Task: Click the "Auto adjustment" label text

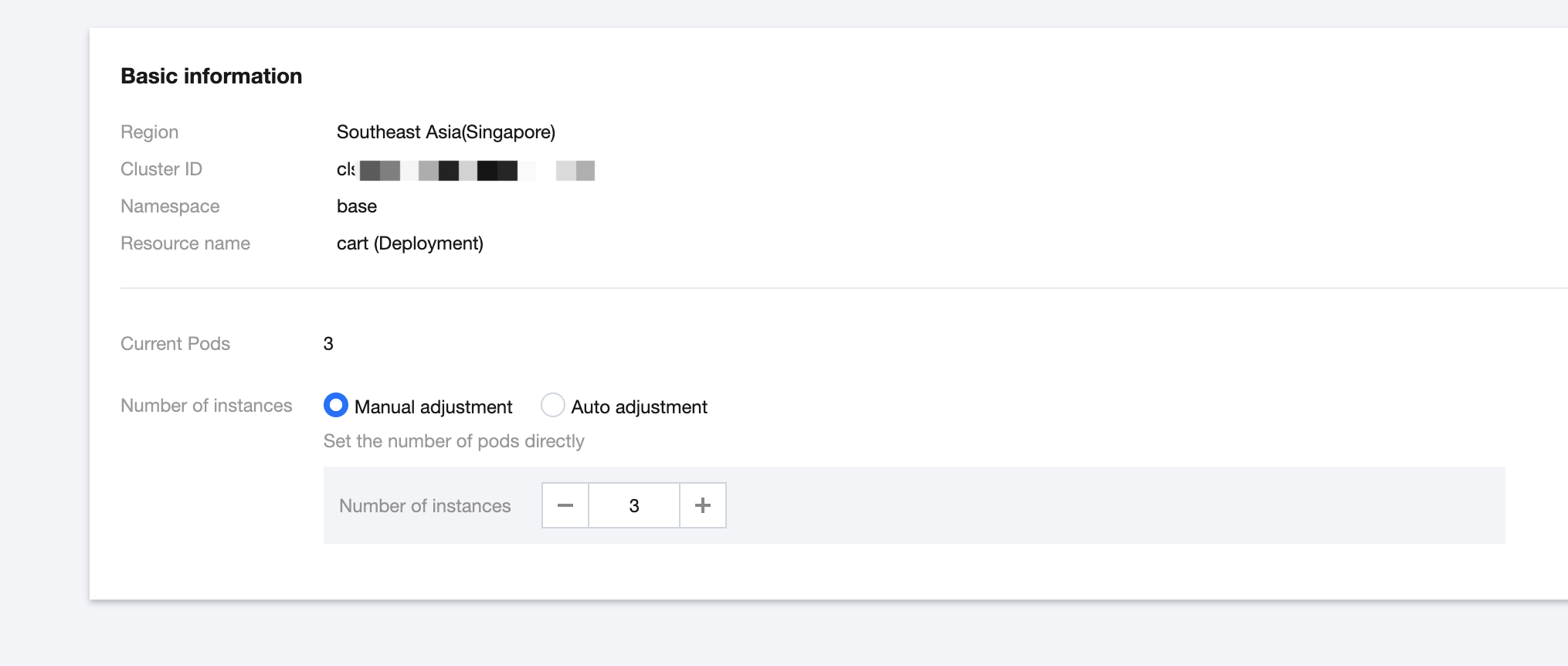Action: pos(639,407)
